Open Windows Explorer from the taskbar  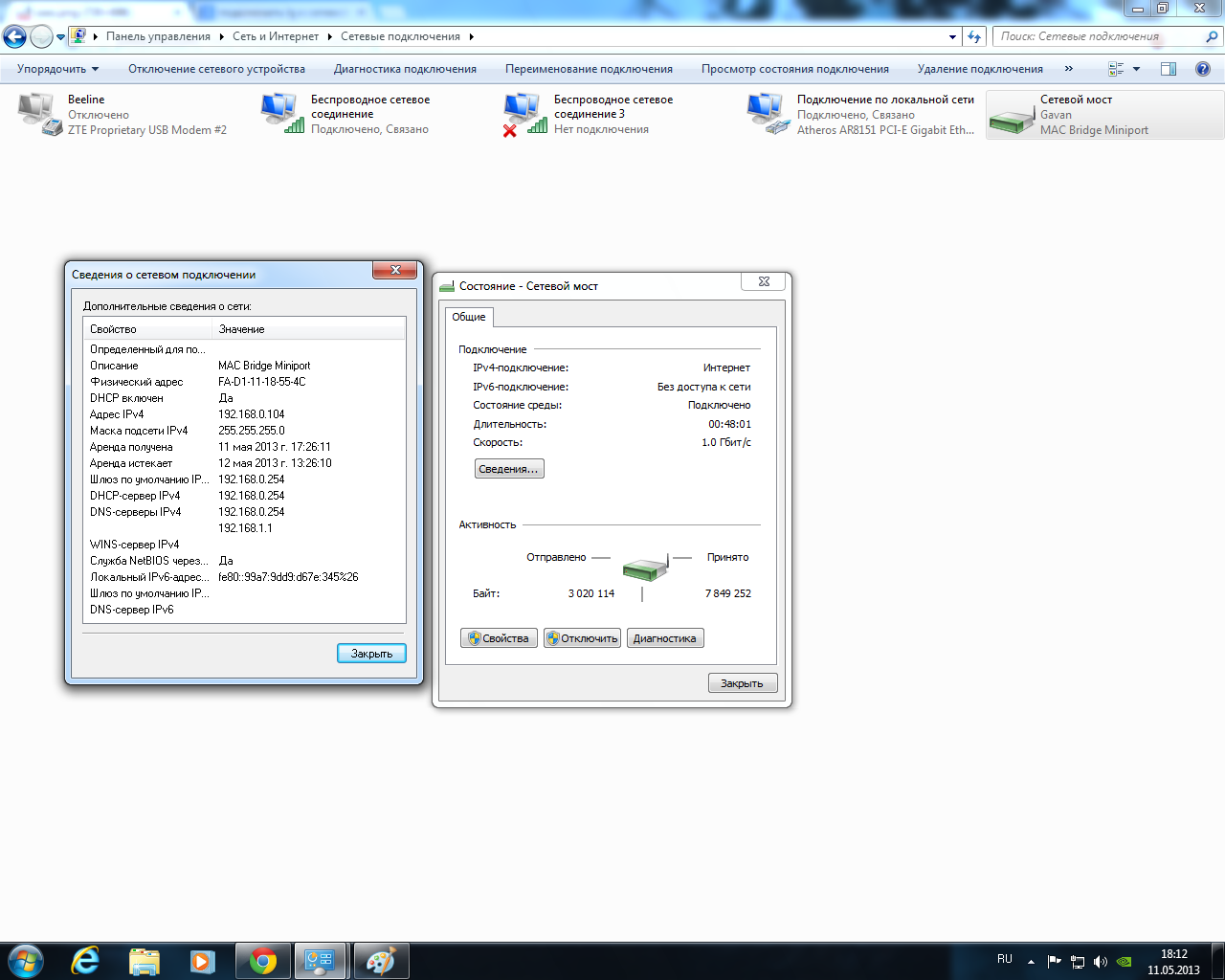145,961
